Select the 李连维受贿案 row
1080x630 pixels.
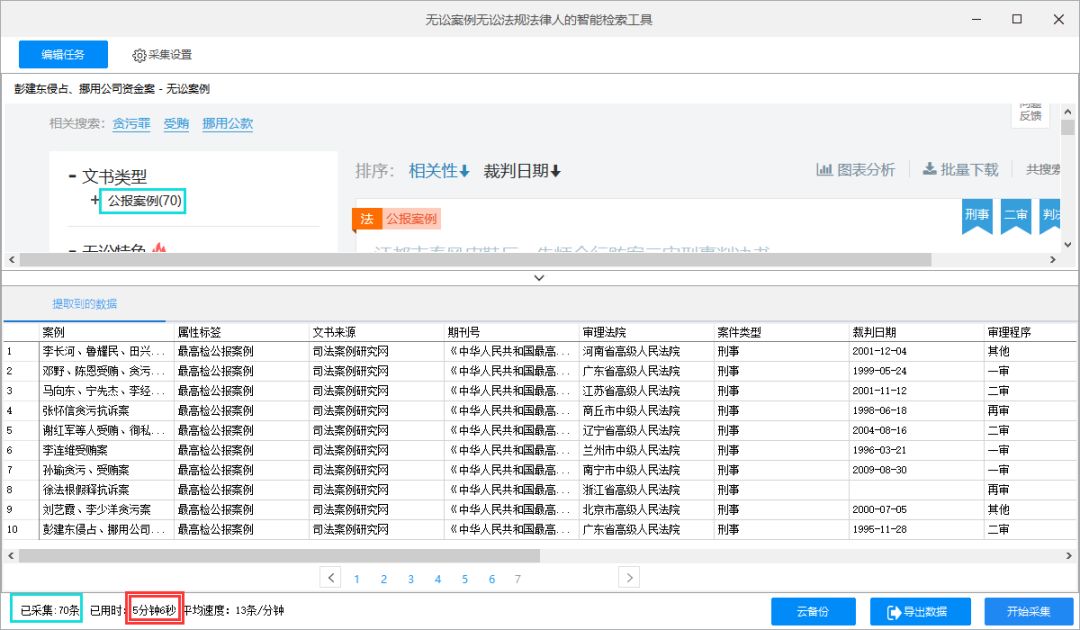539,450
